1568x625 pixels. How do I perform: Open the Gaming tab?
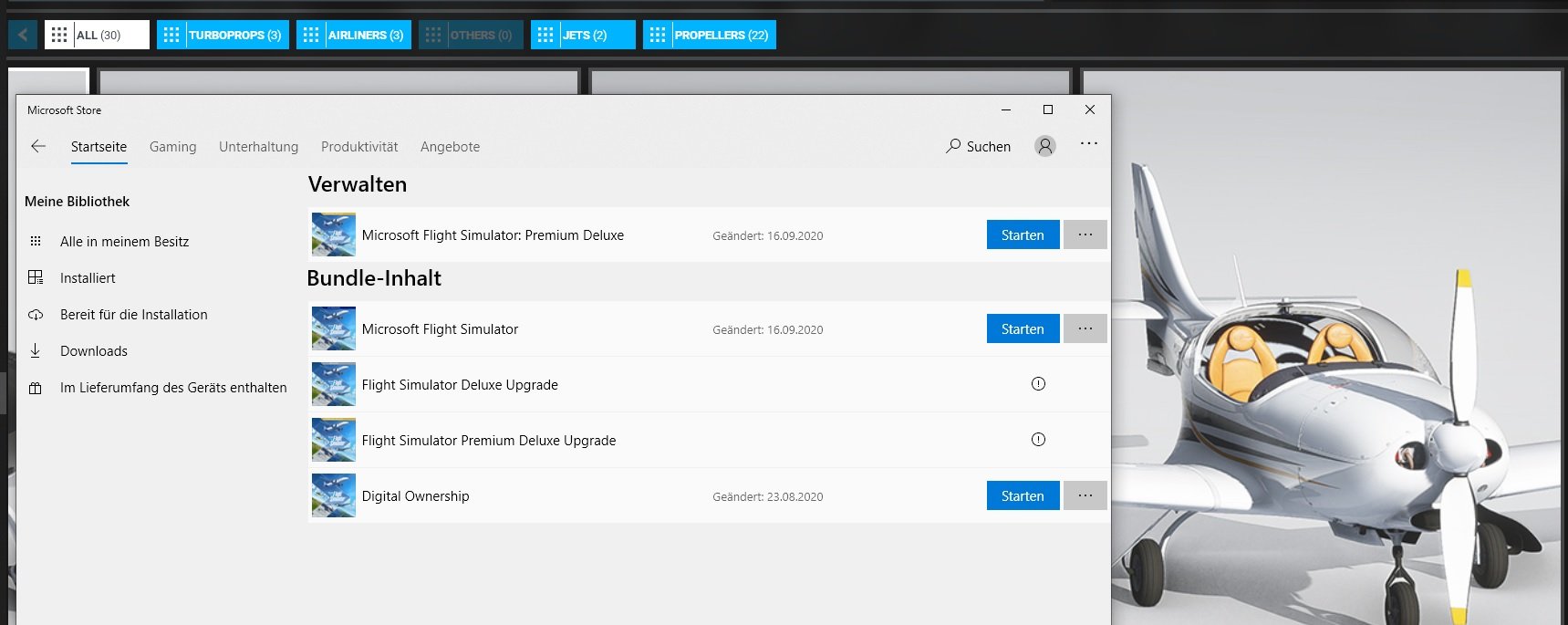172,147
